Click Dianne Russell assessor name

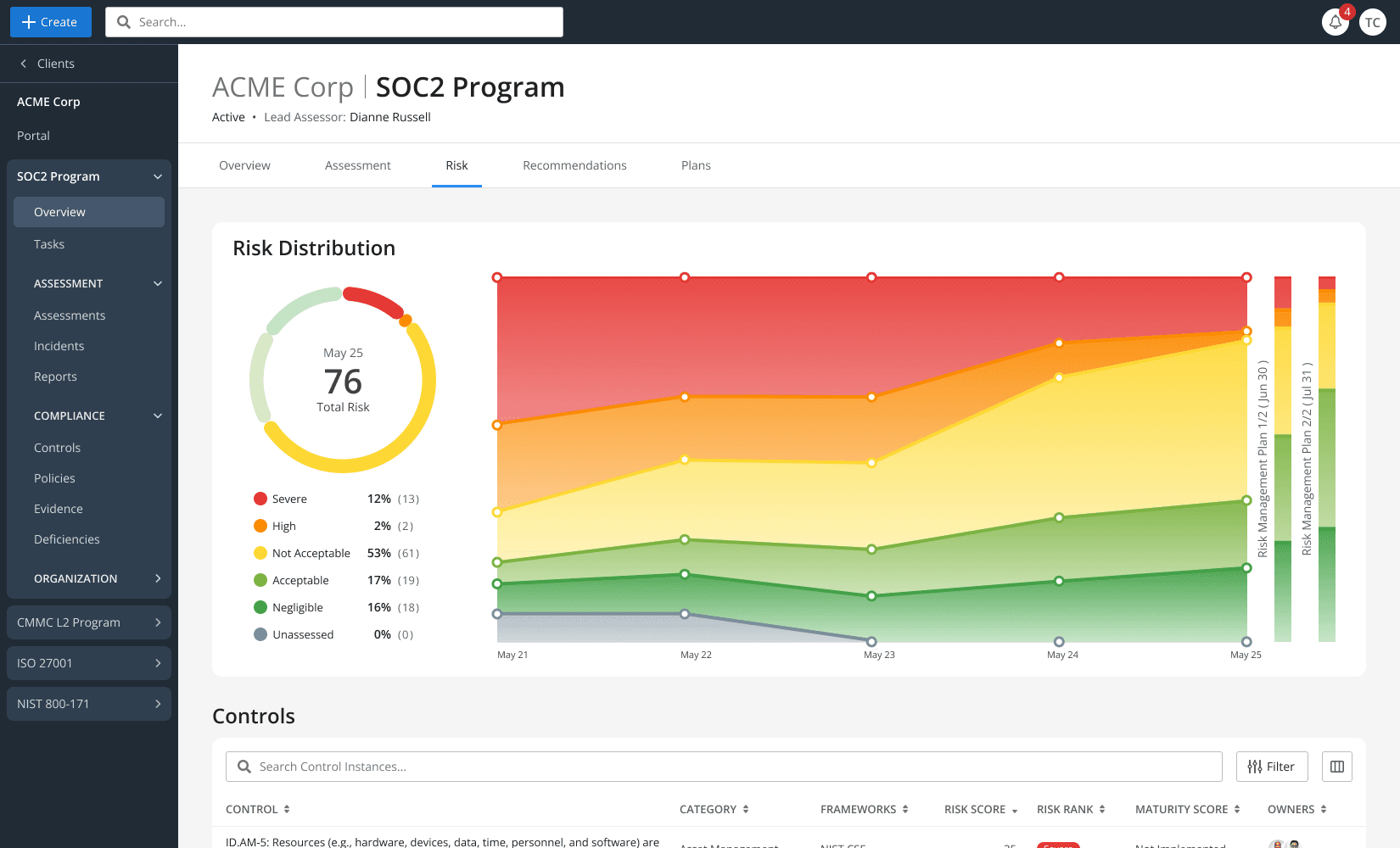(x=390, y=117)
